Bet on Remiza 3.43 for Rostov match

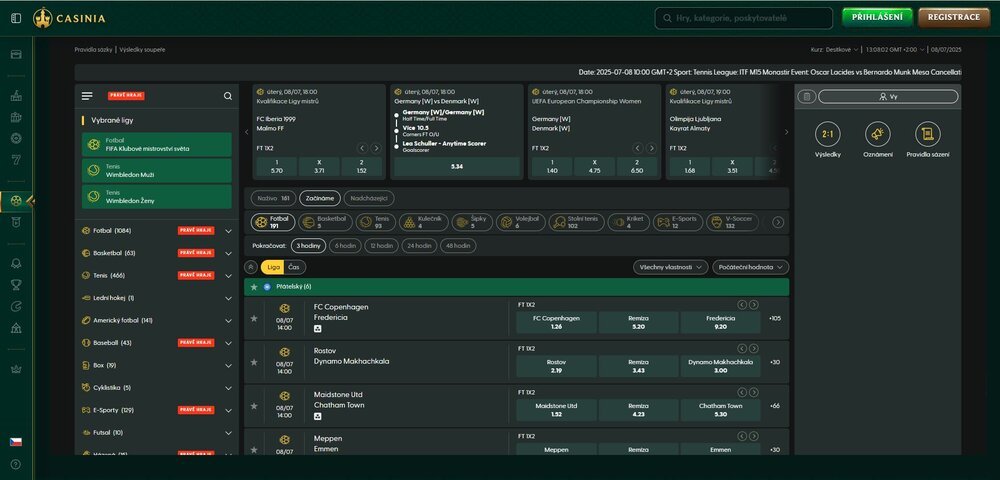click(638, 366)
